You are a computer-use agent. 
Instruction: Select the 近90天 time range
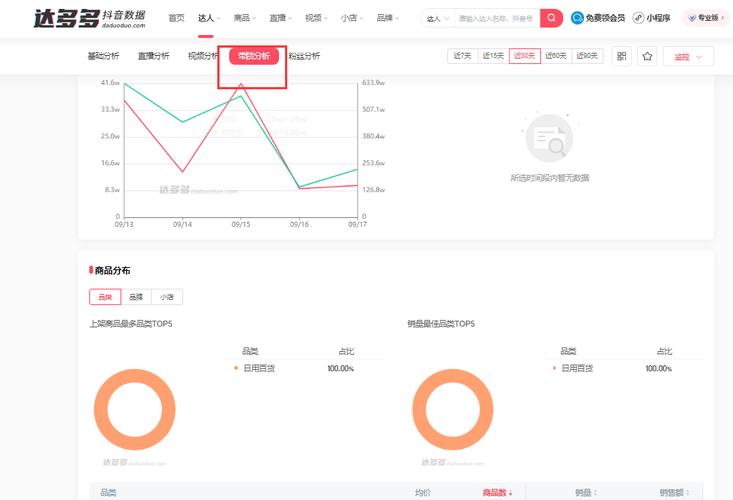(x=588, y=56)
